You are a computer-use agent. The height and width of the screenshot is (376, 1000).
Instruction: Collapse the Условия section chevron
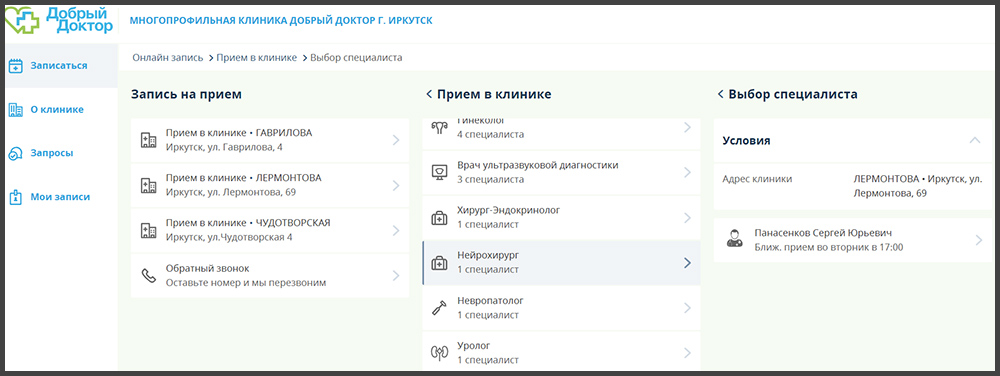pyautogui.click(x=974, y=140)
